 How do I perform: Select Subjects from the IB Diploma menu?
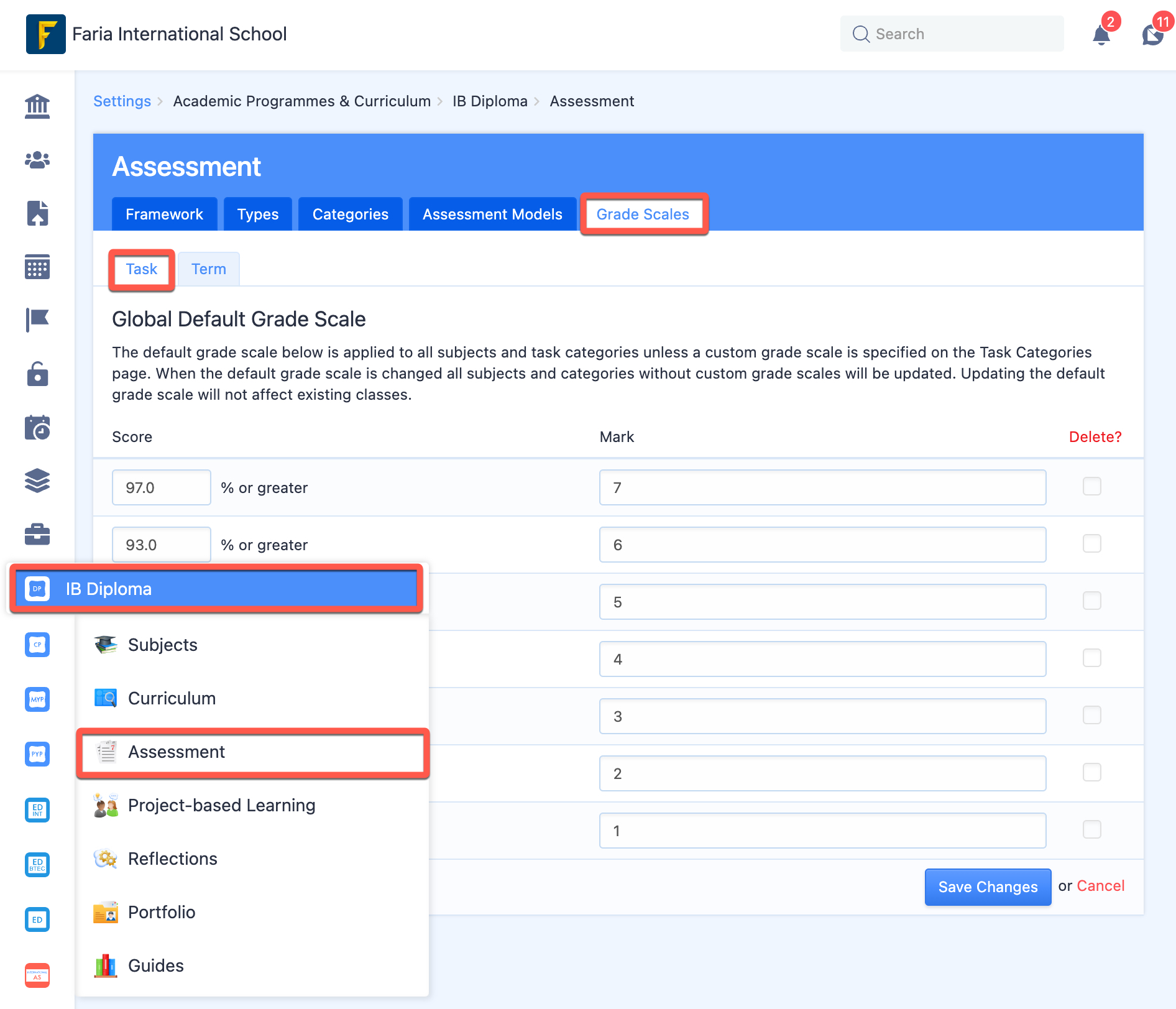[162, 645]
